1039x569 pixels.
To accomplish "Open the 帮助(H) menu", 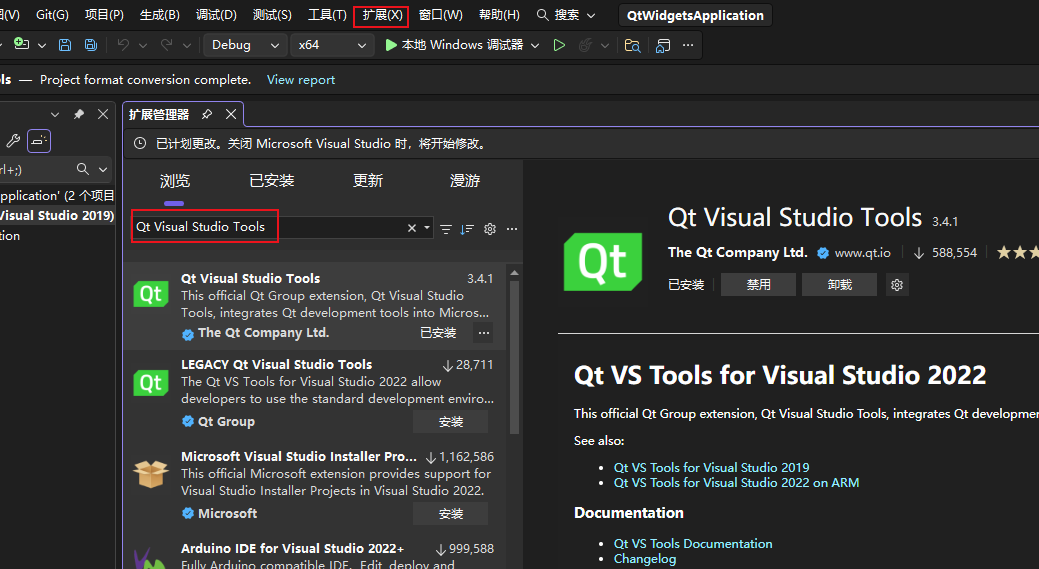I will point(499,15).
